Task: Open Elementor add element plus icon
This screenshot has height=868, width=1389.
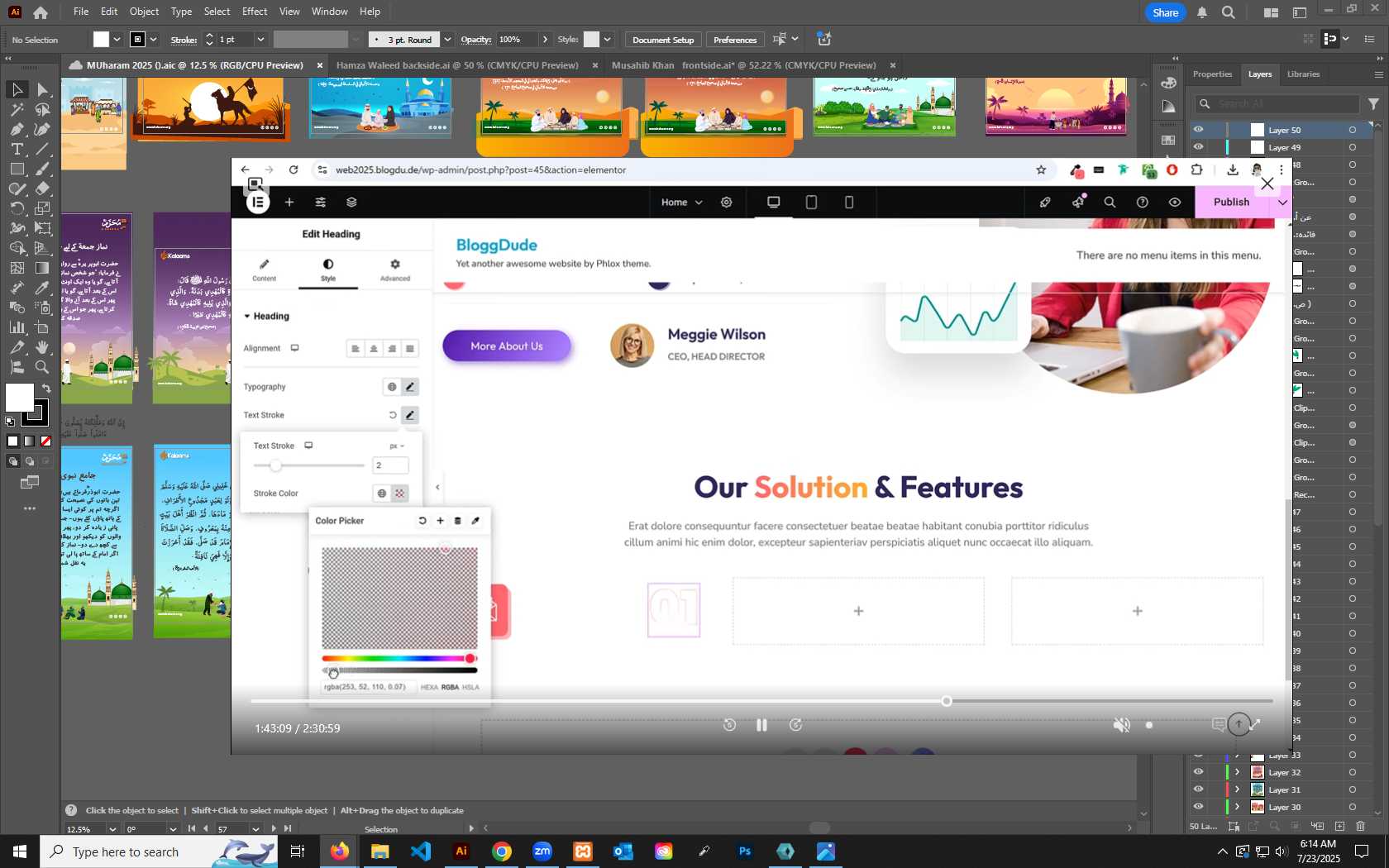Action: tap(289, 202)
